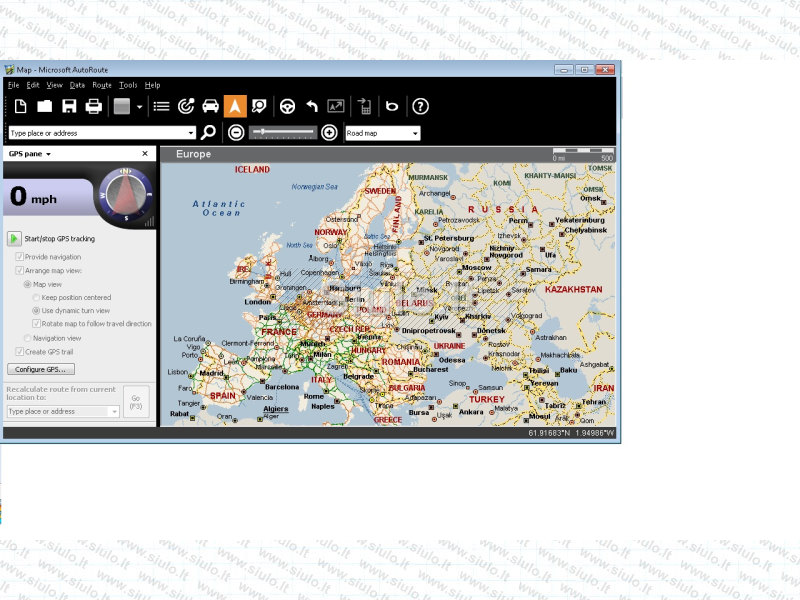The height and width of the screenshot is (600, 800).
Task: Click the gray legend pane toolbar icon
Action: tap(121, 106)
